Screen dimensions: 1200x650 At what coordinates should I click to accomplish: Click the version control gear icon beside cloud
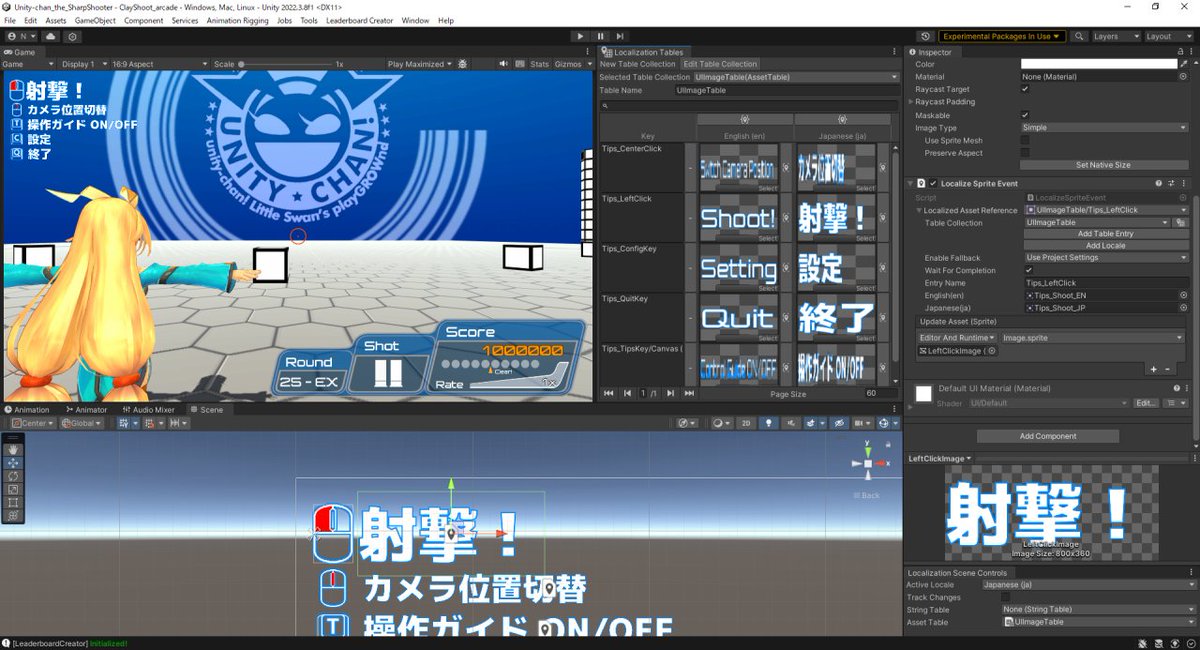(72, 36)
